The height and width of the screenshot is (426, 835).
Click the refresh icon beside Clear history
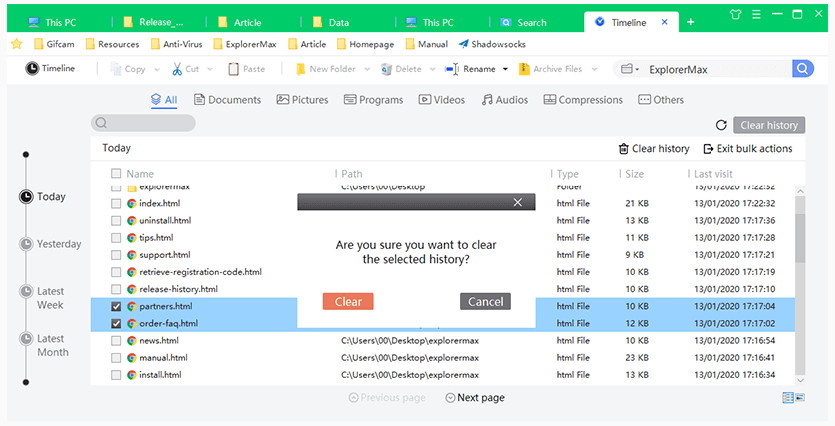coord(721,125)
